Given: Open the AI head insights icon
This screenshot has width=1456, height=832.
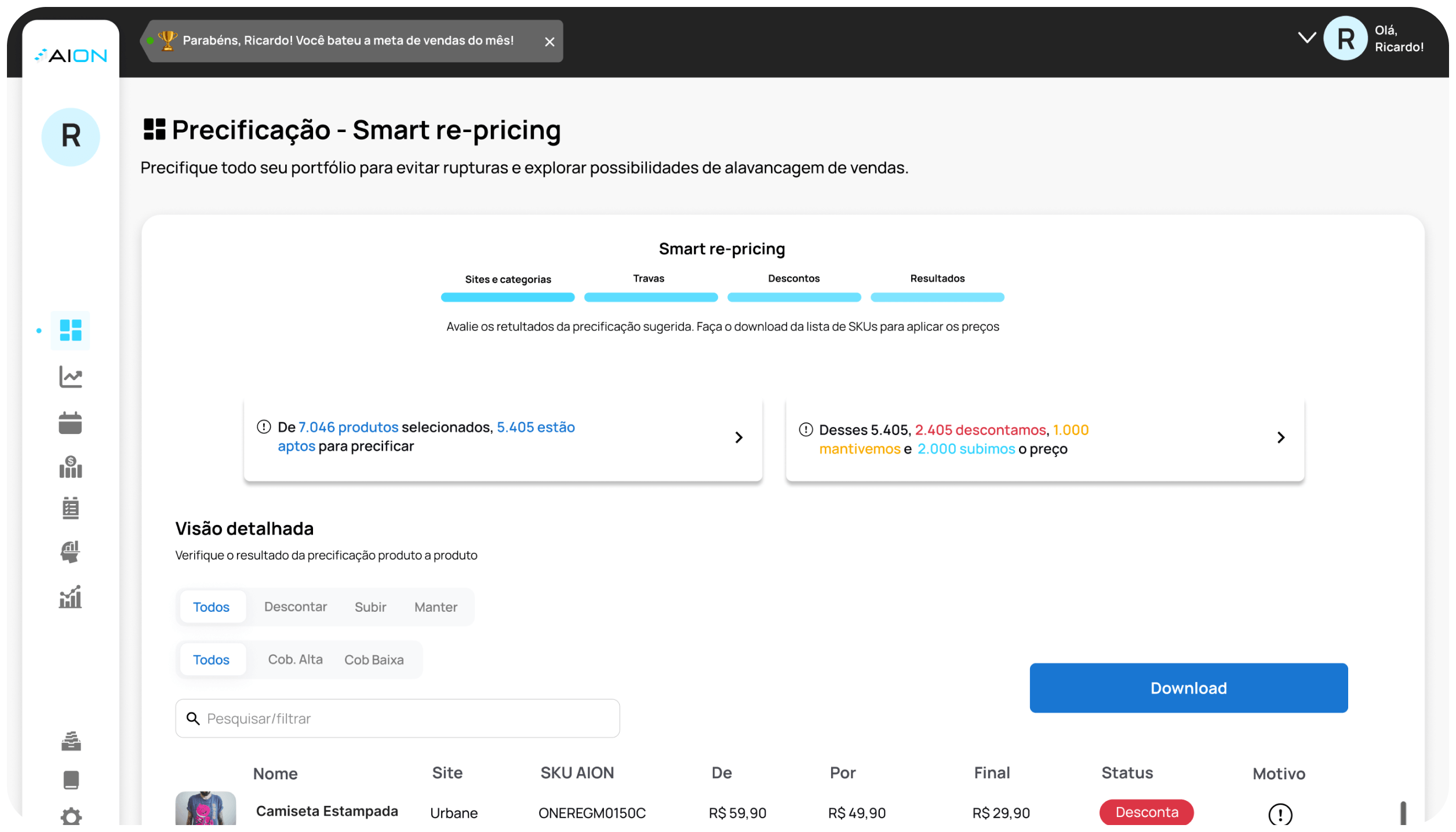Looking at the screenshot, I should 71,552.
